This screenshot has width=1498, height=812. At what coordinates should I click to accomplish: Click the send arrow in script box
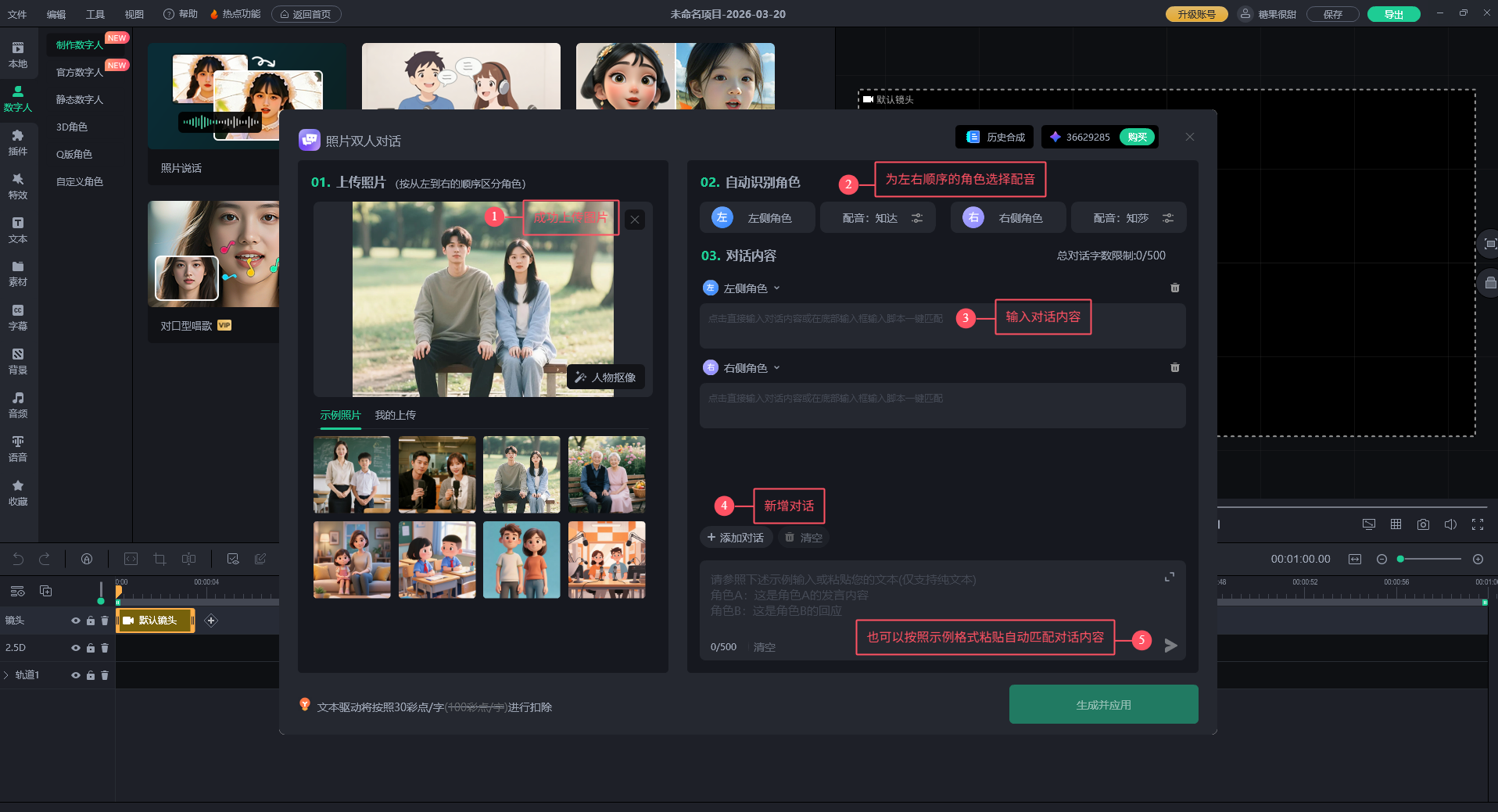click(x=1170, y=646)
